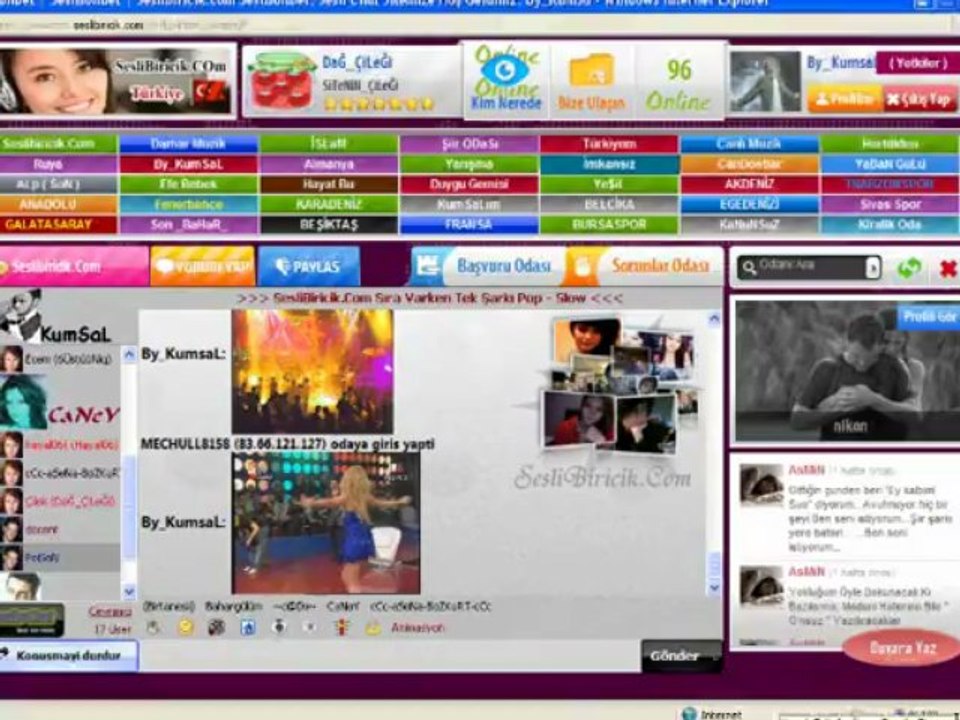Image resolution: width=960 pixels, height=720 pixels.
Task: Click the concert image posted by By_KumsaL
Action: (312, 372)
